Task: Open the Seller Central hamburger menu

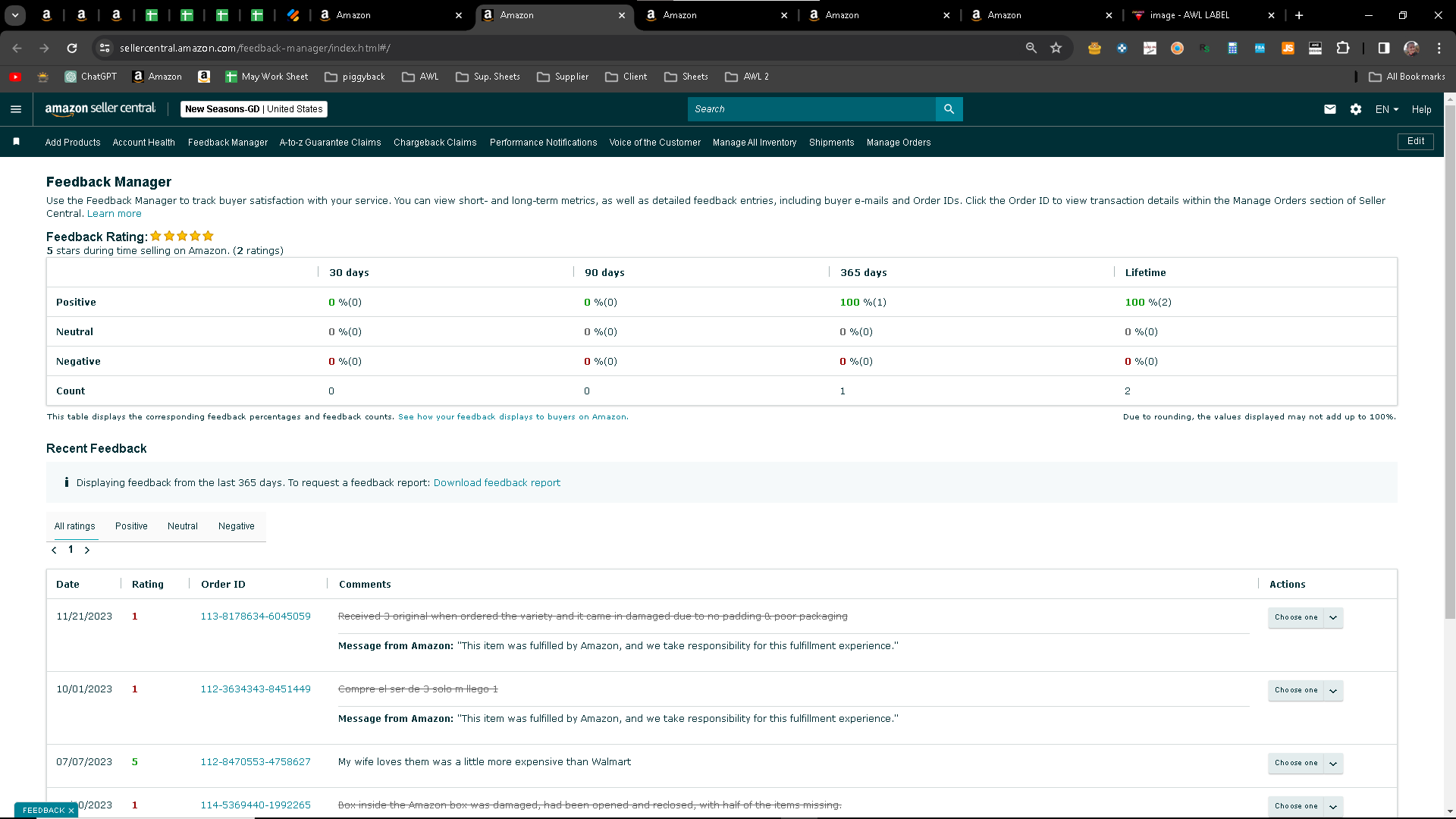Action: pos(16,109)
